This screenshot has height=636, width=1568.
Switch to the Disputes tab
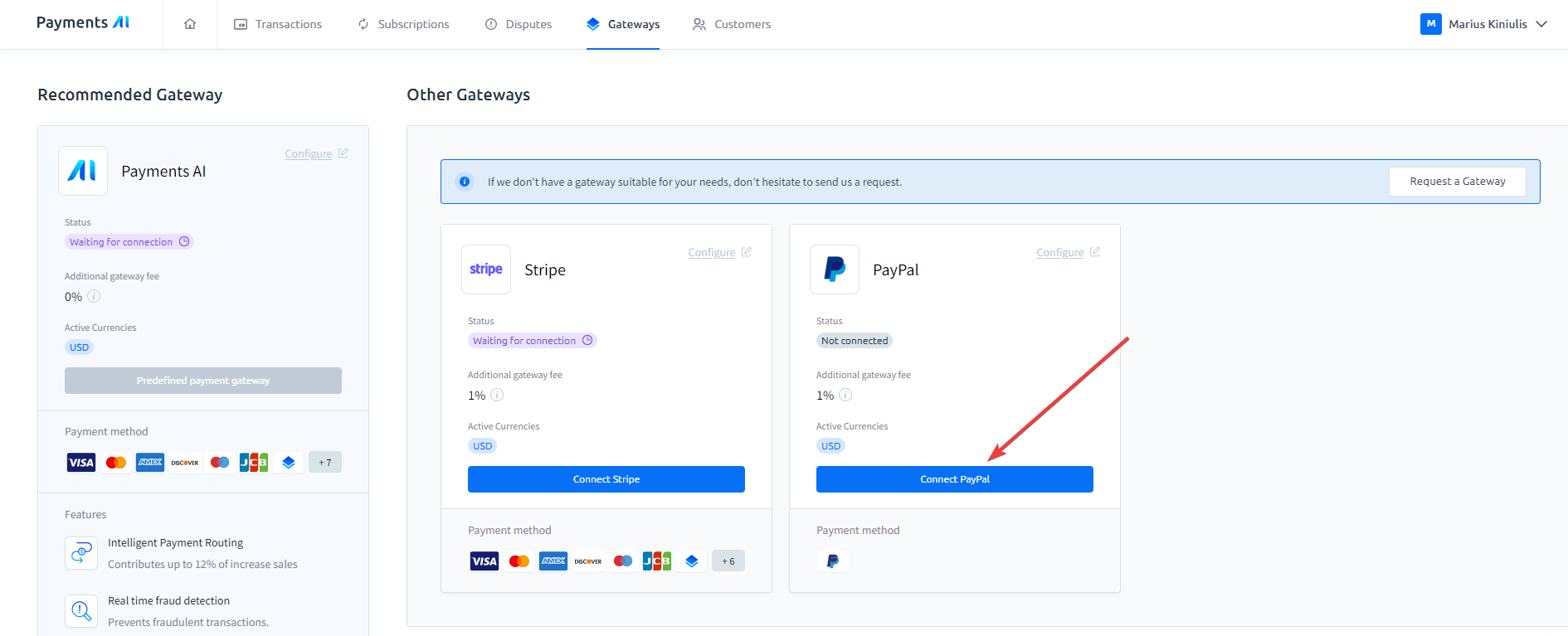(x=519, y=24)
